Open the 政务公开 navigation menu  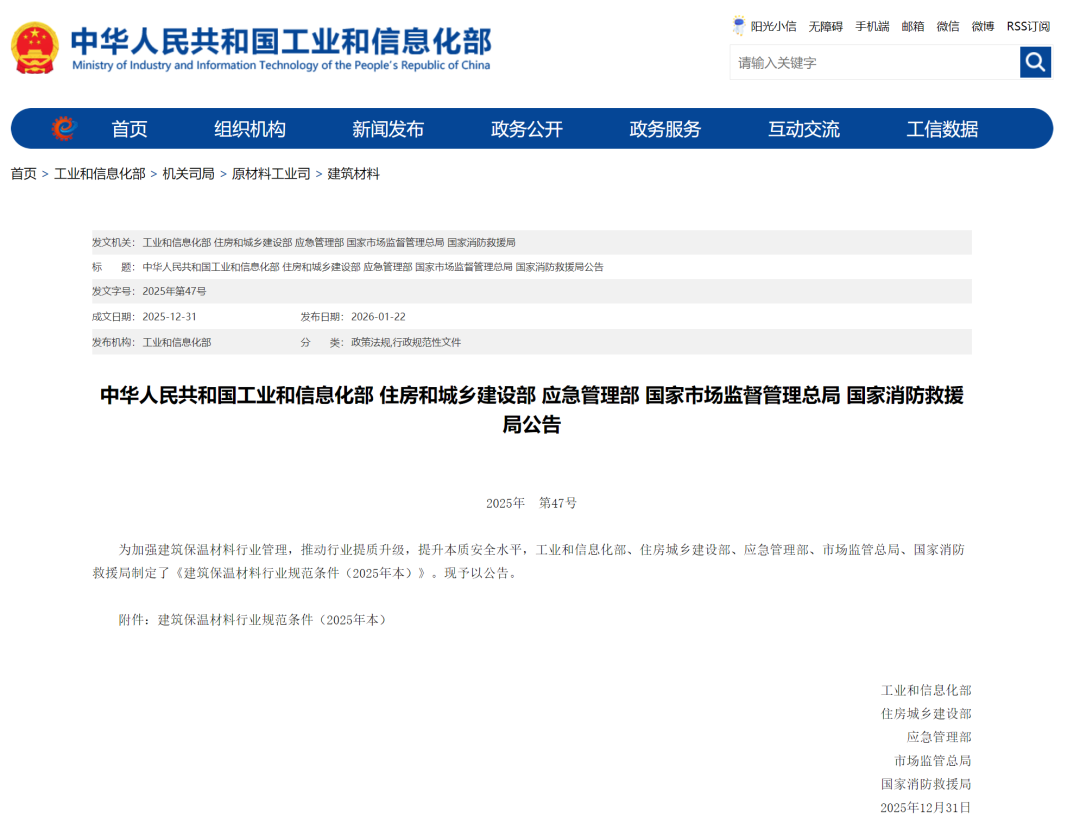(x=527, y=128)
